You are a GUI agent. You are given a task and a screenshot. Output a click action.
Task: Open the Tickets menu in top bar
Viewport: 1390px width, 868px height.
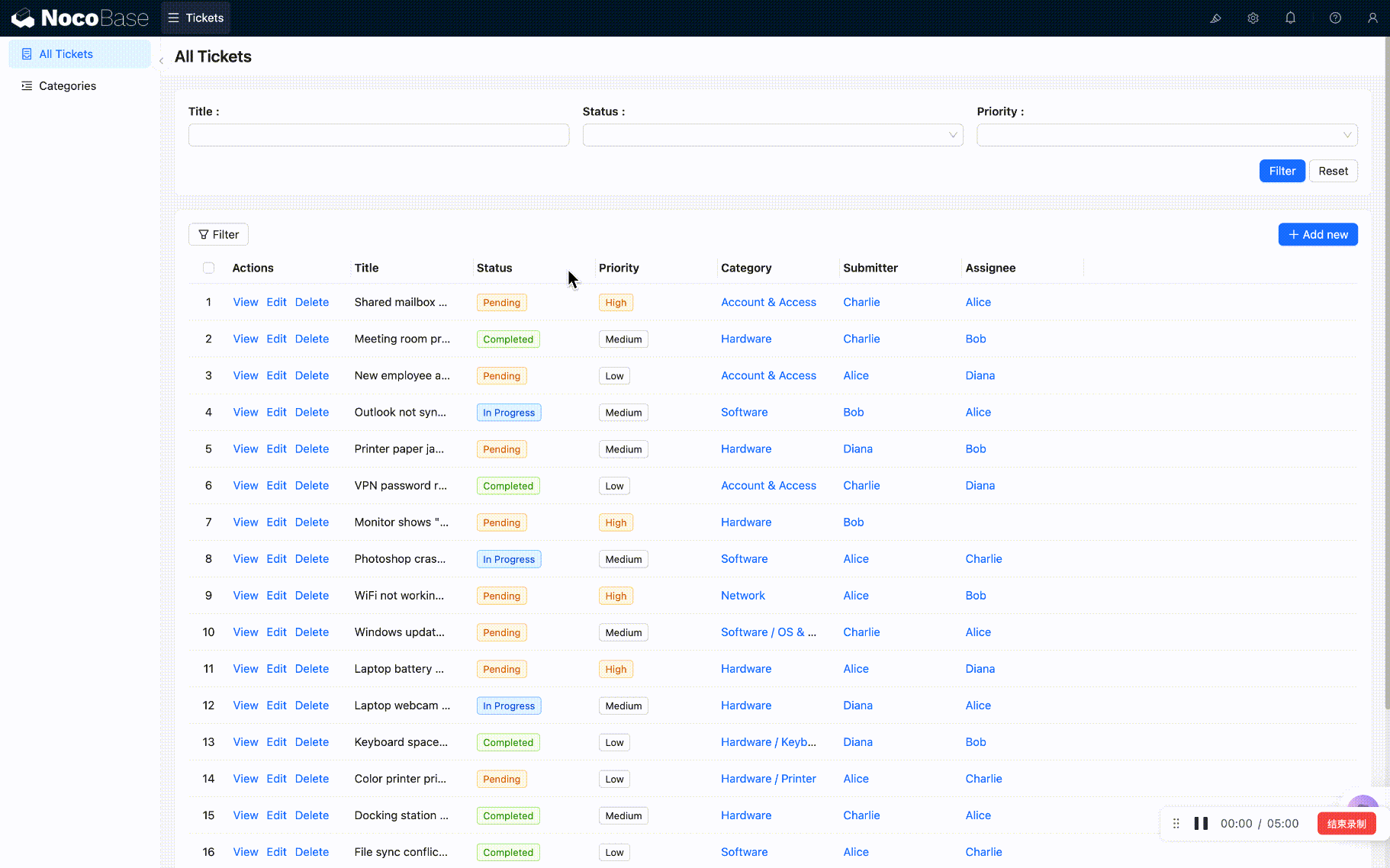pyautogui.click(x=196, y=18)
